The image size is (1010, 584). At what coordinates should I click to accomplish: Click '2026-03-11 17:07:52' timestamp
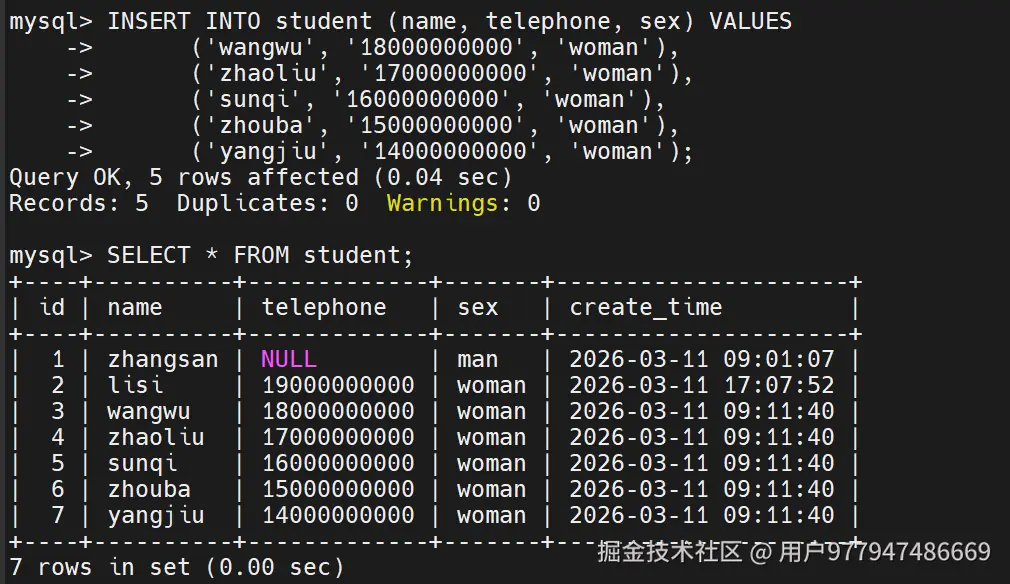702,386
